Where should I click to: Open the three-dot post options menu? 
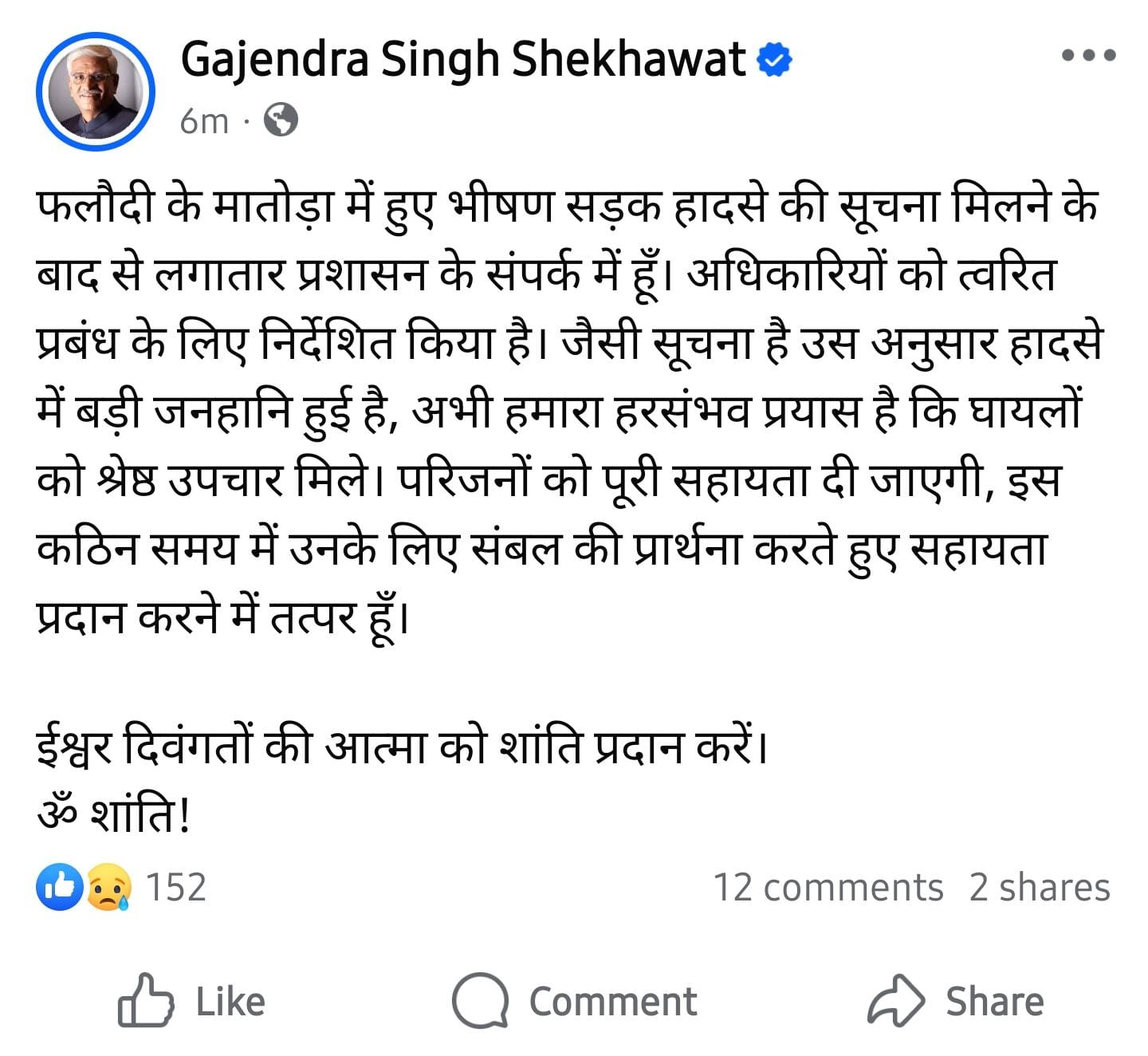[1088, 56]
